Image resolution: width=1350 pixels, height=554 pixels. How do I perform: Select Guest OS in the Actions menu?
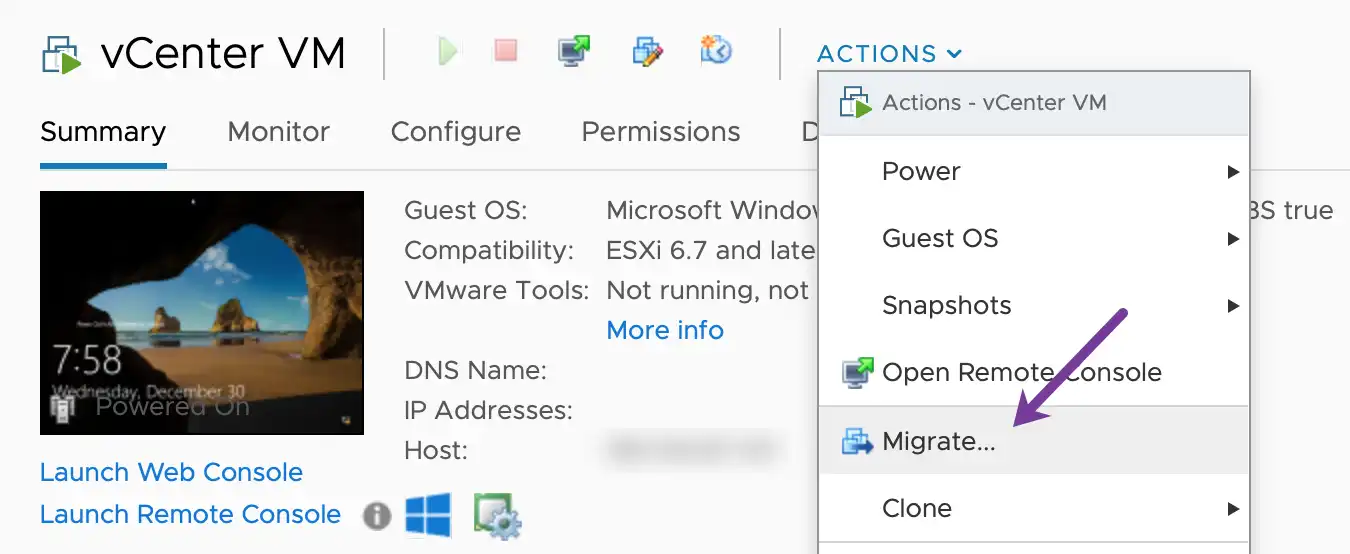point(1034,239)
